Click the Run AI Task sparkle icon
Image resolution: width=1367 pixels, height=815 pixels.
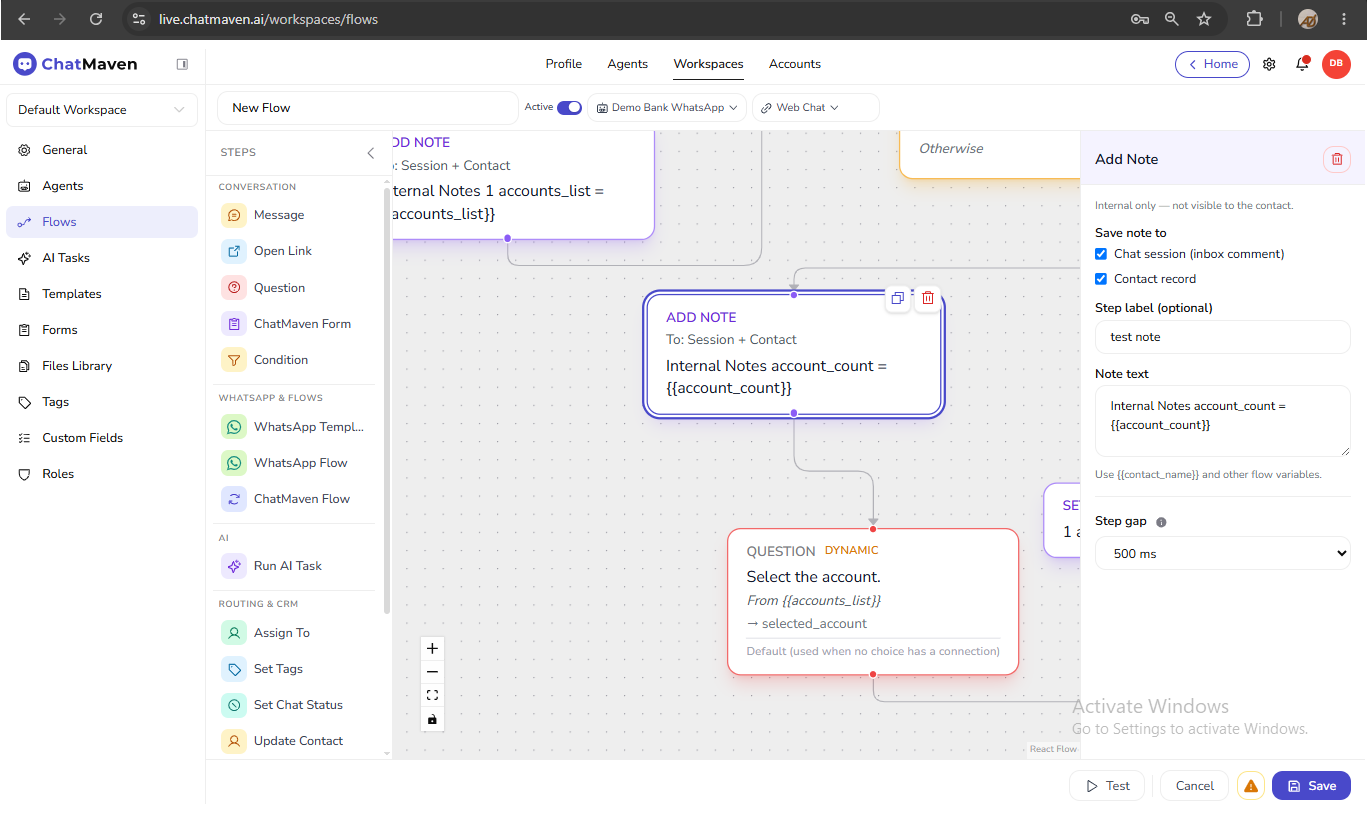[234, 566]
